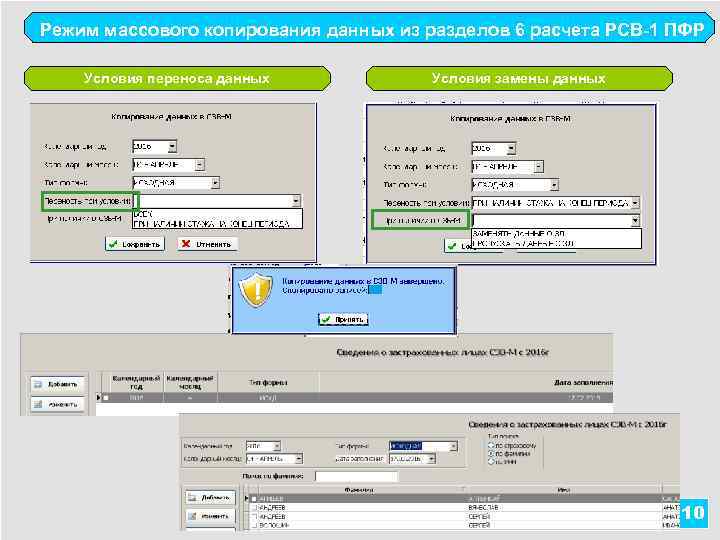Select 'по фамилии' search radio button
Image resolution: width=720 pixels, height=540 pixels.
click(x=490, y=454)
